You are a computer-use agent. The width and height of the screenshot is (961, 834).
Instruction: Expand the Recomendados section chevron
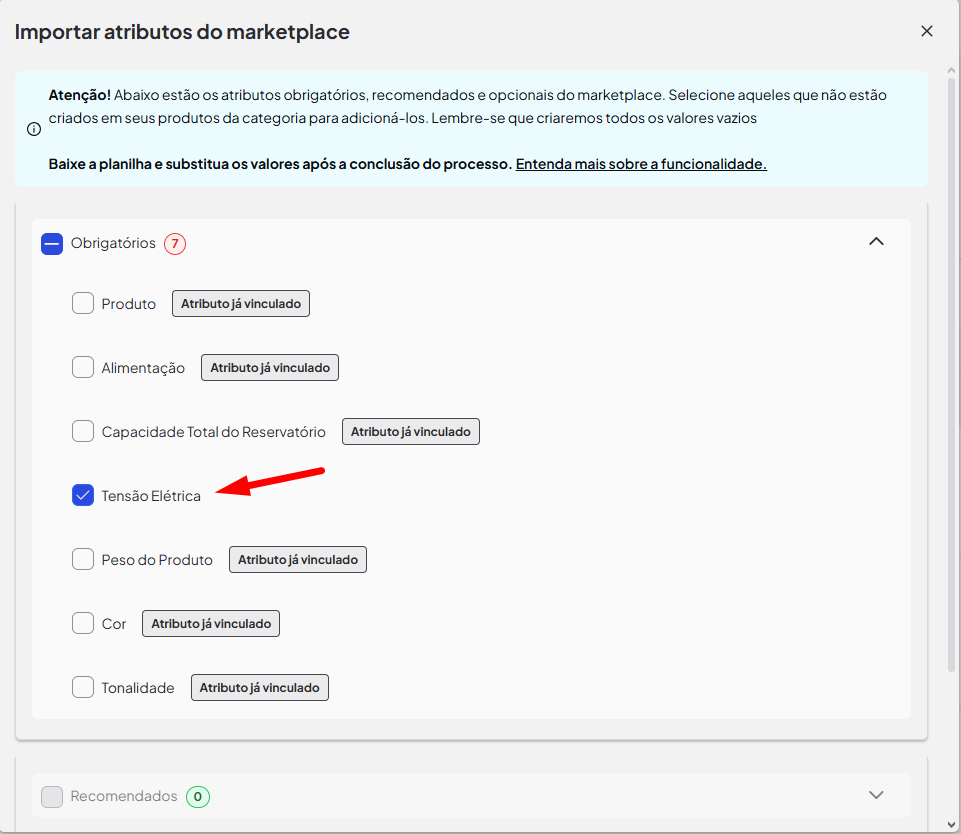[876, 795]
